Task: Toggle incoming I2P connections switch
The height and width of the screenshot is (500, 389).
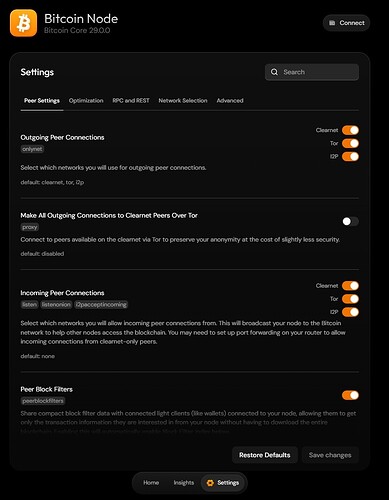Action: 350,312
